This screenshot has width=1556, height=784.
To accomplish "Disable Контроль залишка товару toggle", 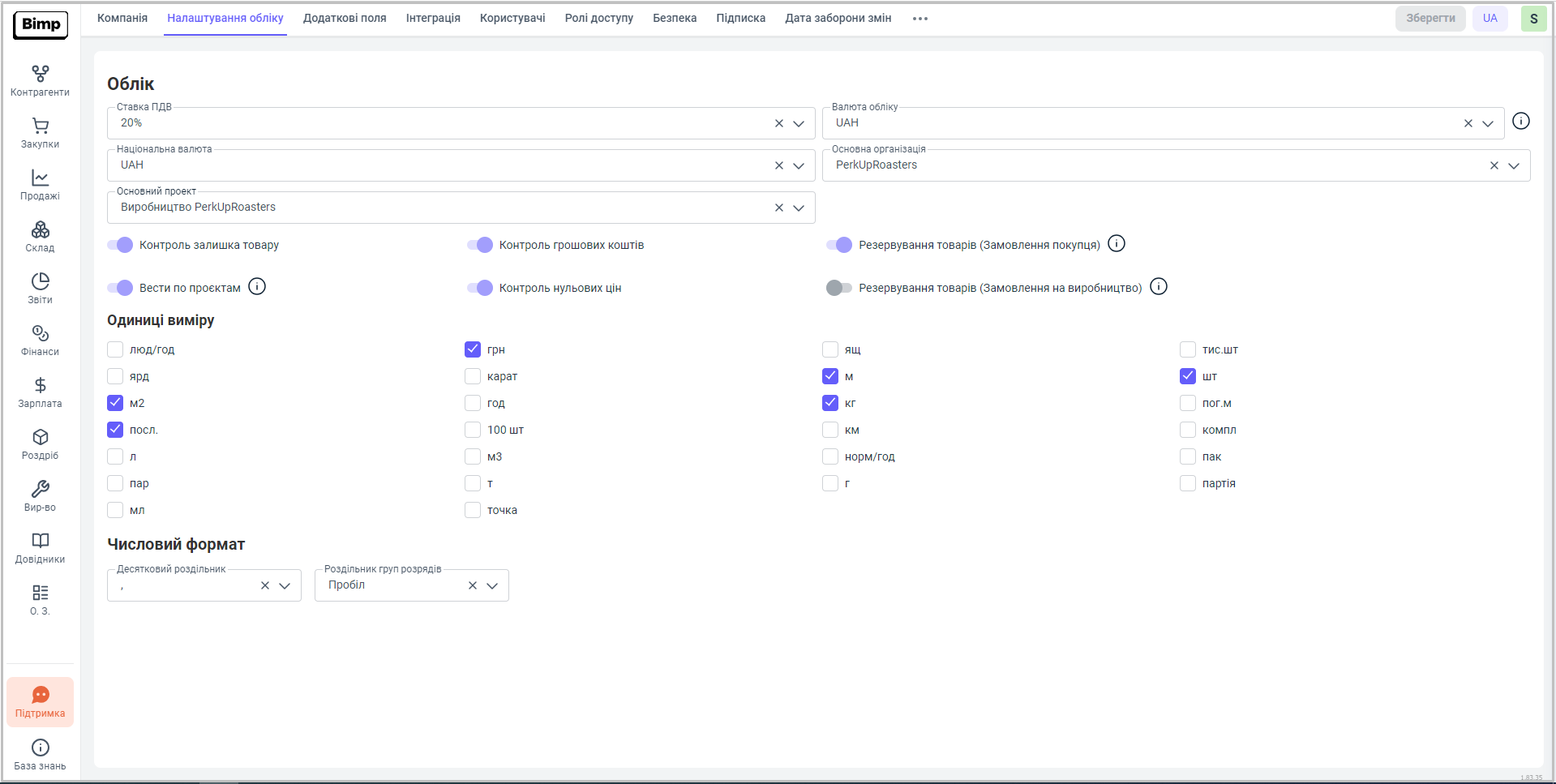I will (x=120, y=245).
